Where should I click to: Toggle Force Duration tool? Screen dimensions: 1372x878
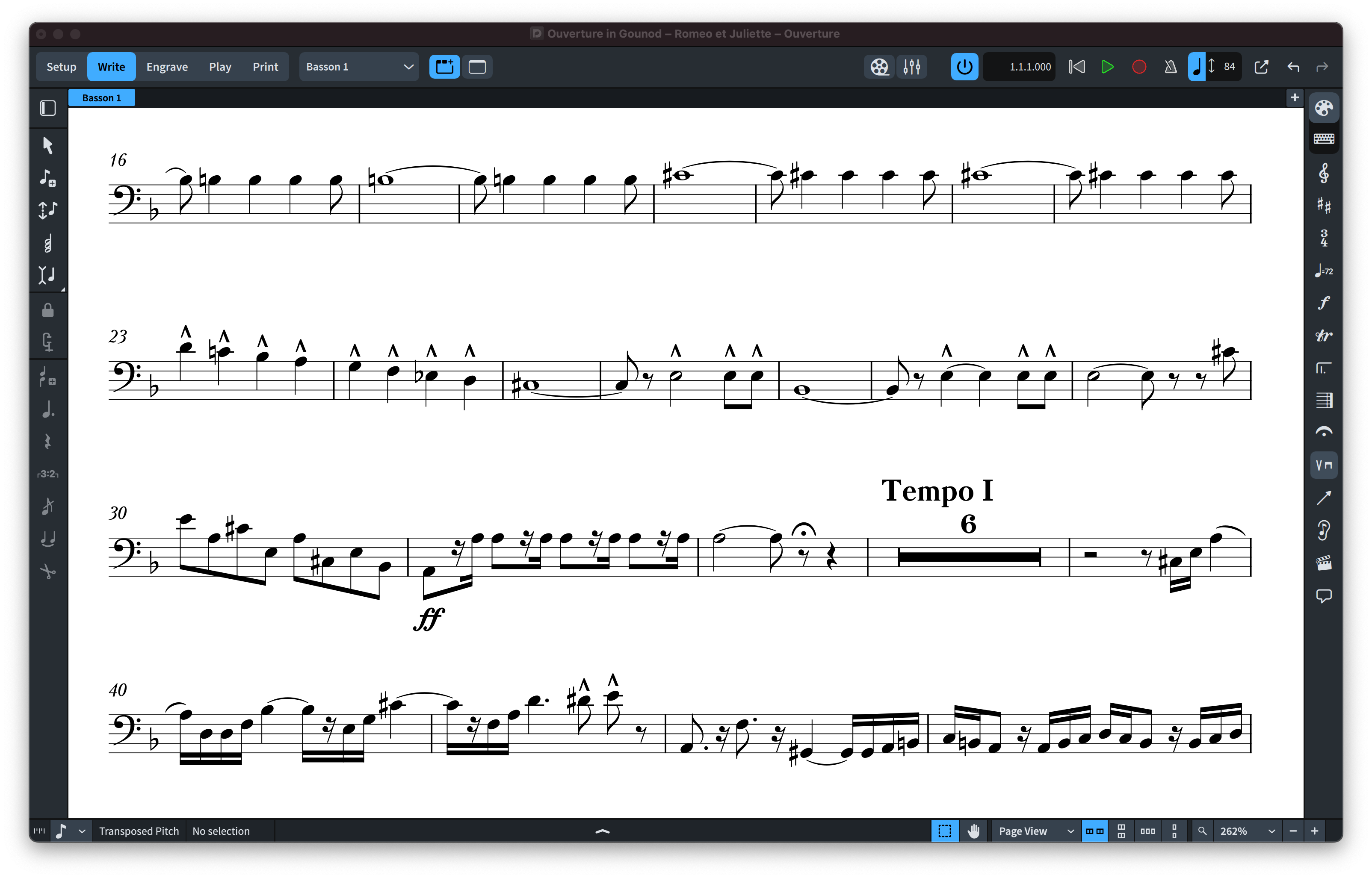coord(48,342)
